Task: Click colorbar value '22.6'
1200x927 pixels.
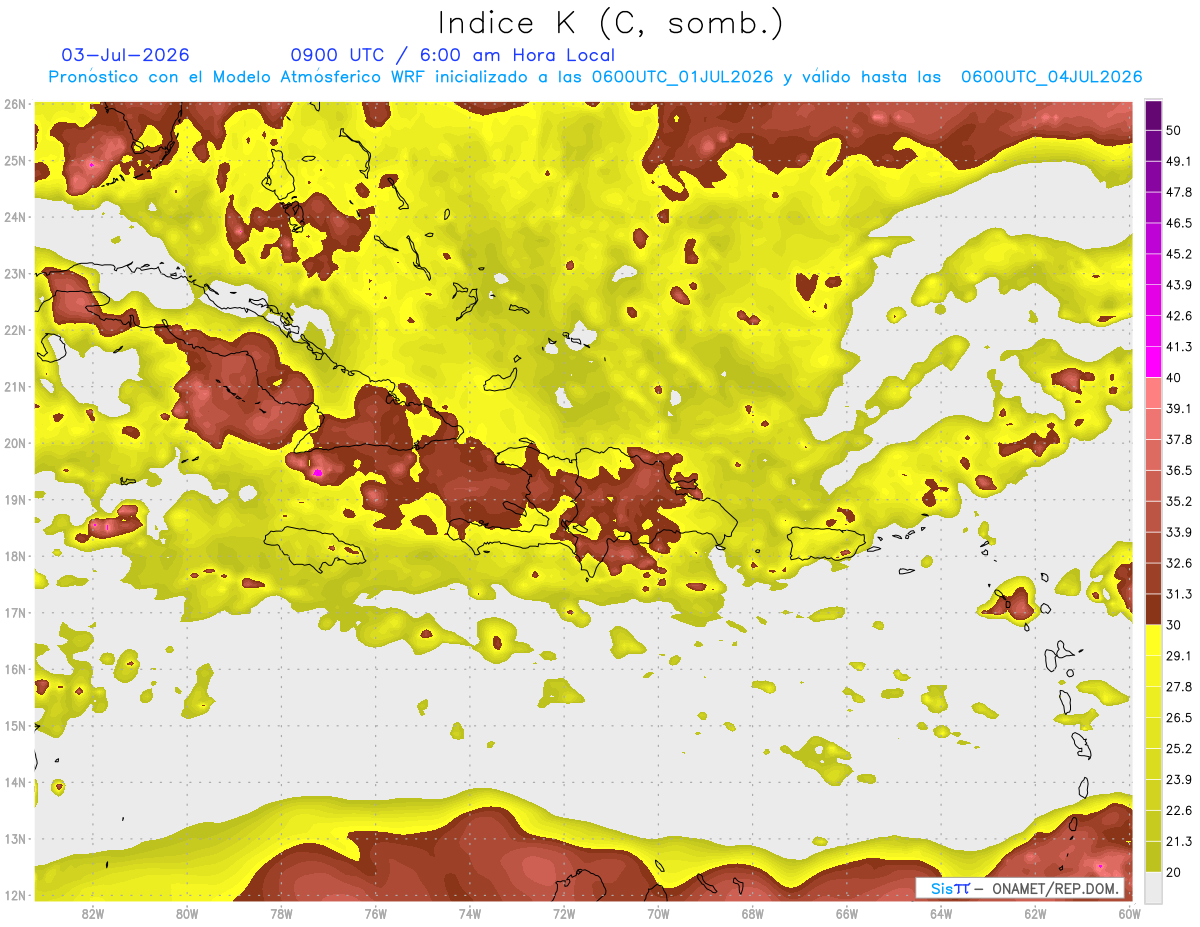Action: click(1178, 810)
